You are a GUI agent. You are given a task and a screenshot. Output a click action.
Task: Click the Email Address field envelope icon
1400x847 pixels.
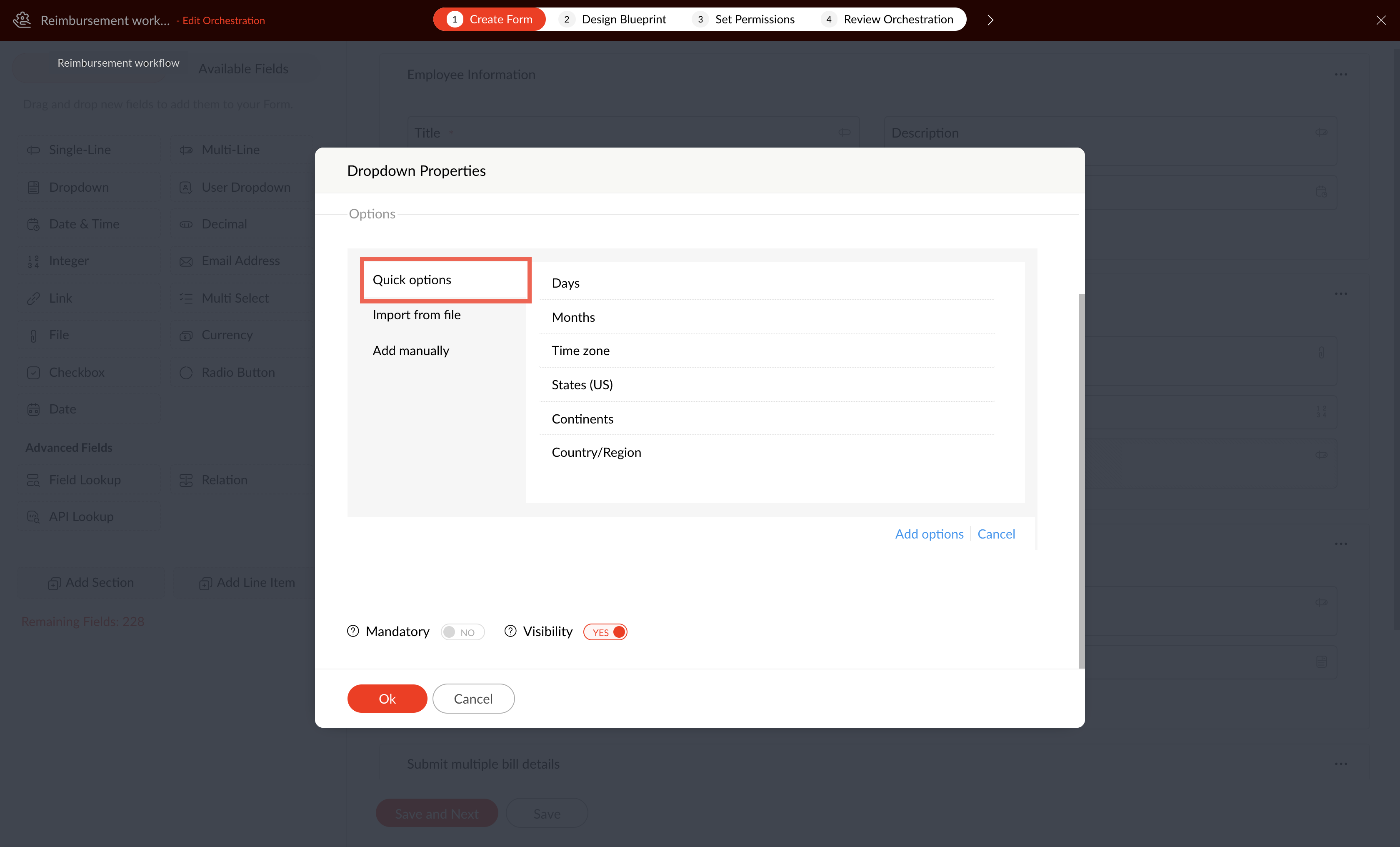click(x=186, y=261)
